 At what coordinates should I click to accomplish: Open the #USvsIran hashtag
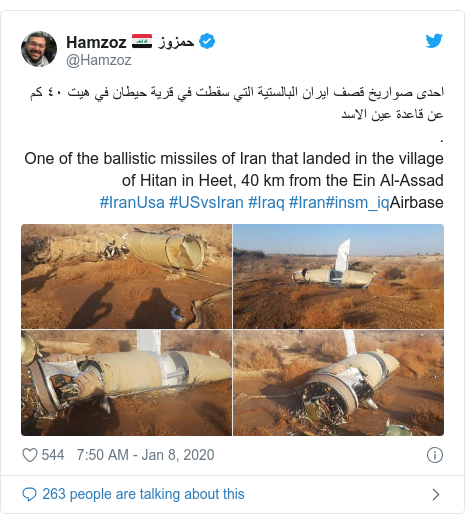pos(206,203)
